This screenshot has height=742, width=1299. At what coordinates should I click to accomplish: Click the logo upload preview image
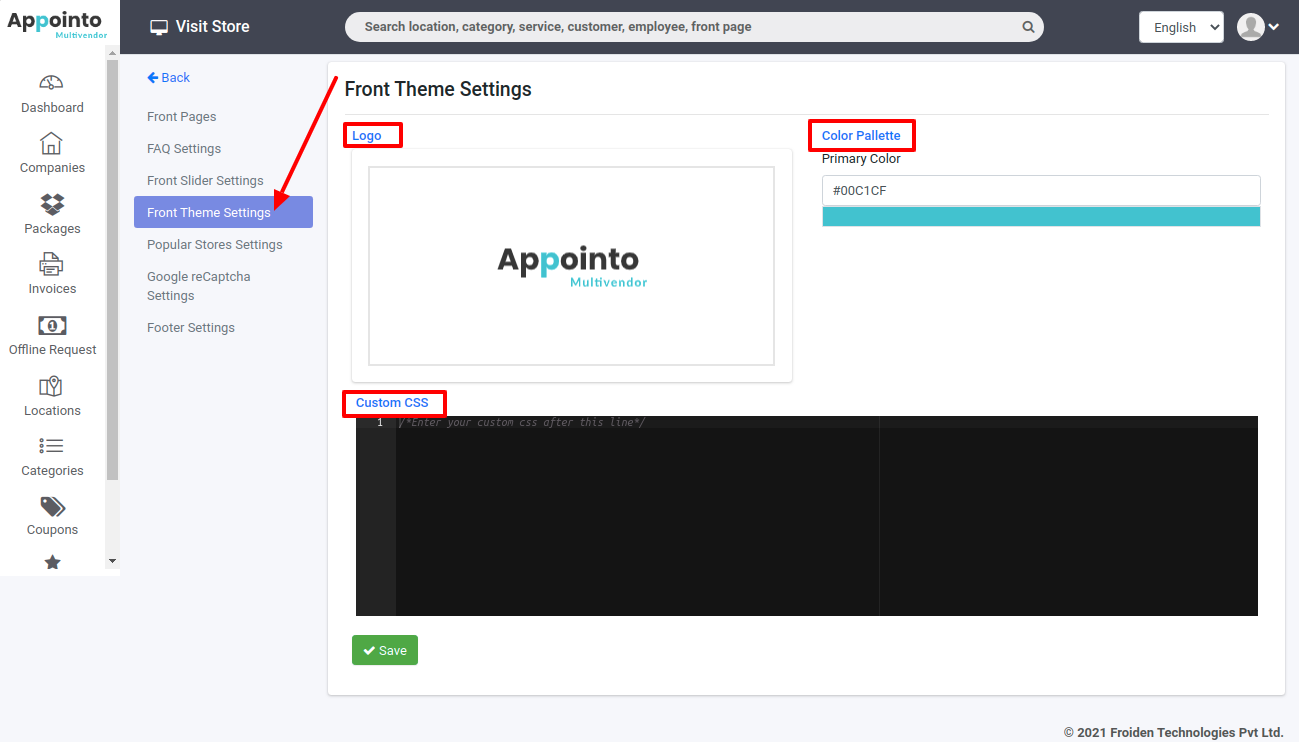[x=571, y=266]
